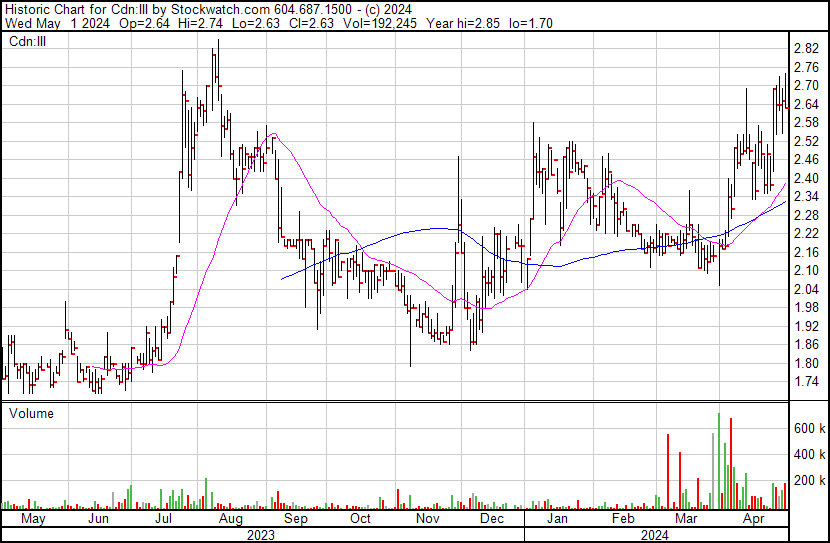Click the tallest green volume bar in late March
830x543 pixels.
719,460
